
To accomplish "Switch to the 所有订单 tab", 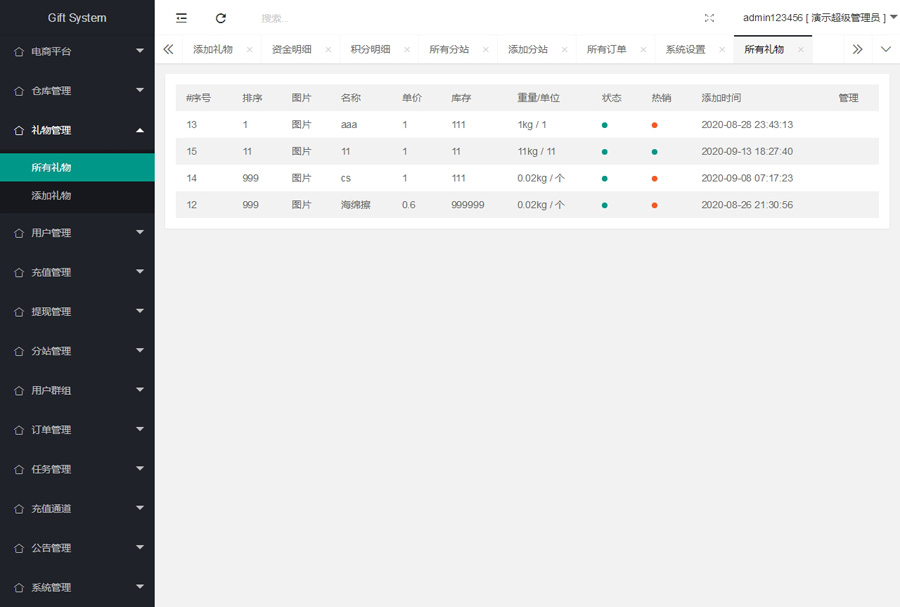I will click(606, 50).
